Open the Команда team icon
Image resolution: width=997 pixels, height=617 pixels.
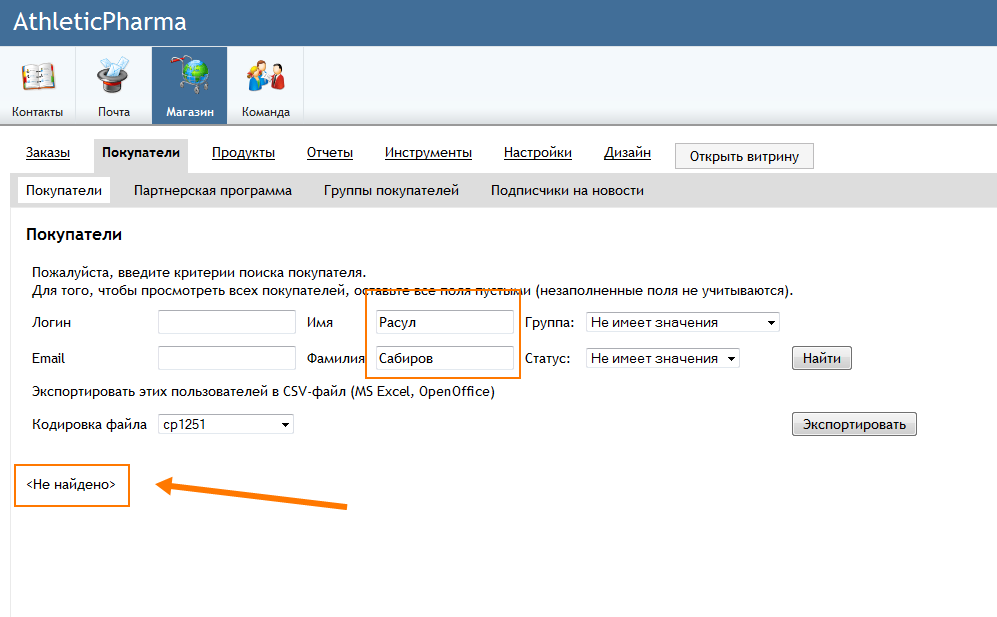(265, 78)
